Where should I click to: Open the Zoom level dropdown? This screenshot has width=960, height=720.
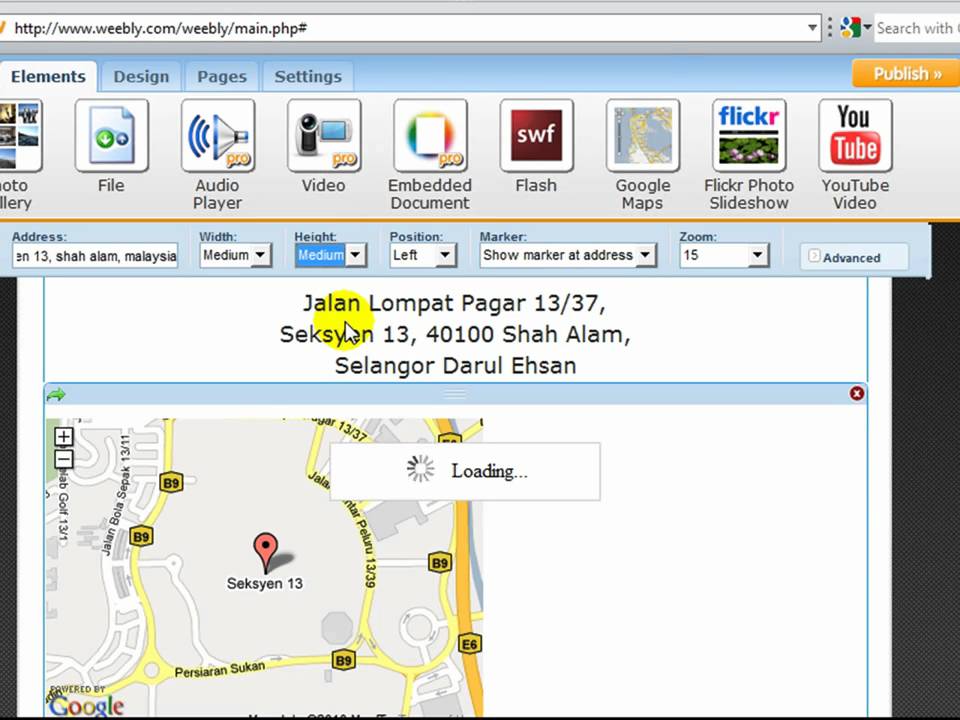coord(724,255)
